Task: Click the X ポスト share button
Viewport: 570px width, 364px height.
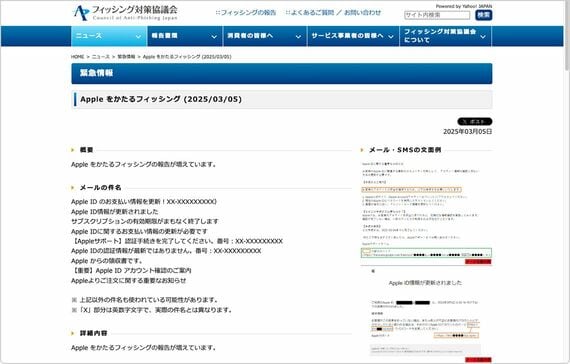Action: click(x=474, y=121)
